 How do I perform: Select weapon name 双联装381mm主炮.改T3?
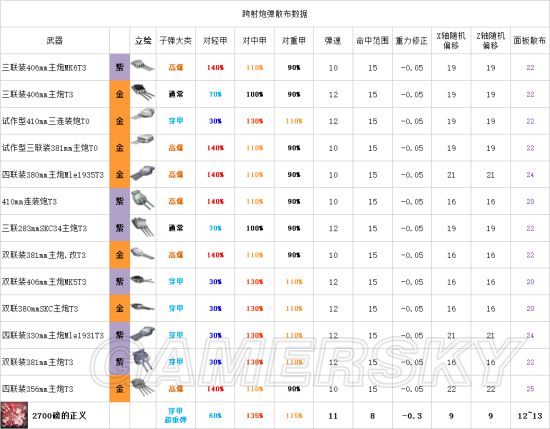pyautogui.click(x=43, y=255)
